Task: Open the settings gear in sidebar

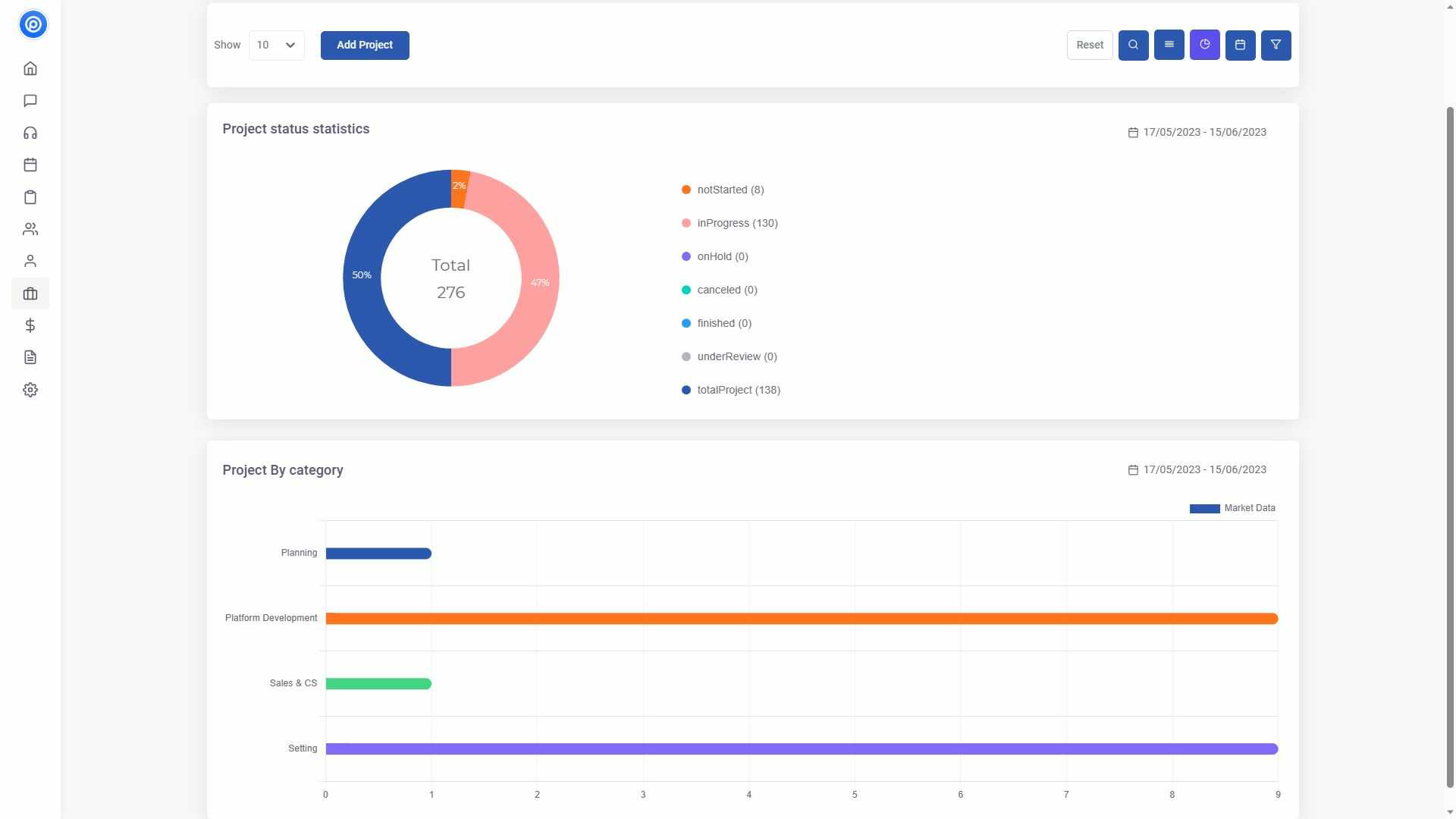Action: [x=30, y=390]
